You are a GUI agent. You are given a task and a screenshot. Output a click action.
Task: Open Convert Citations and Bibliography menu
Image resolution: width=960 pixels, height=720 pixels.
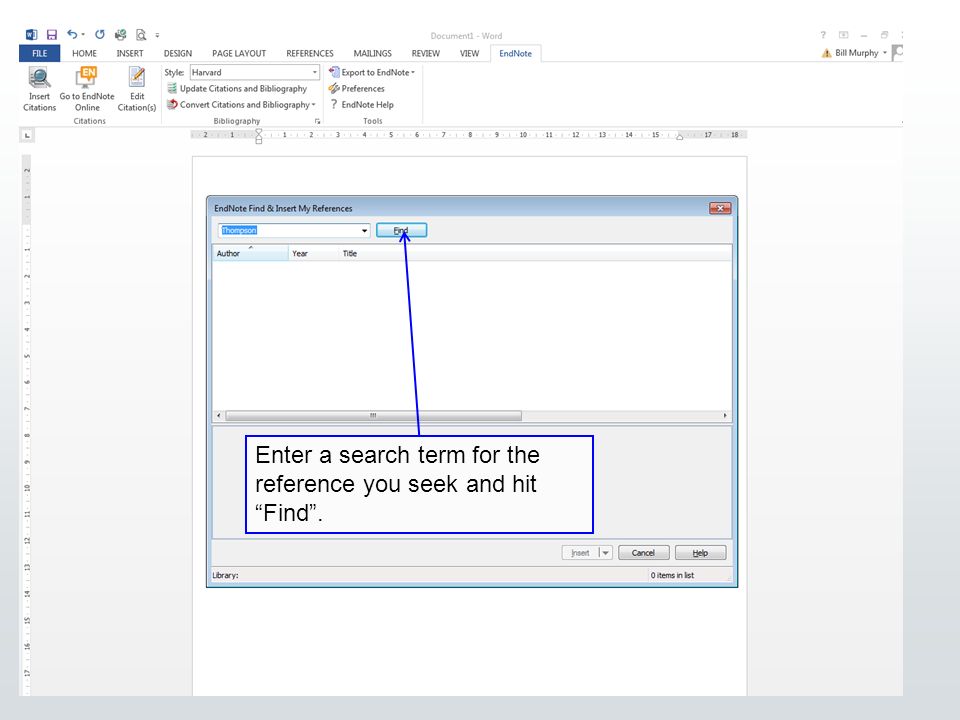pyautogui.click(x=241, y=105)
